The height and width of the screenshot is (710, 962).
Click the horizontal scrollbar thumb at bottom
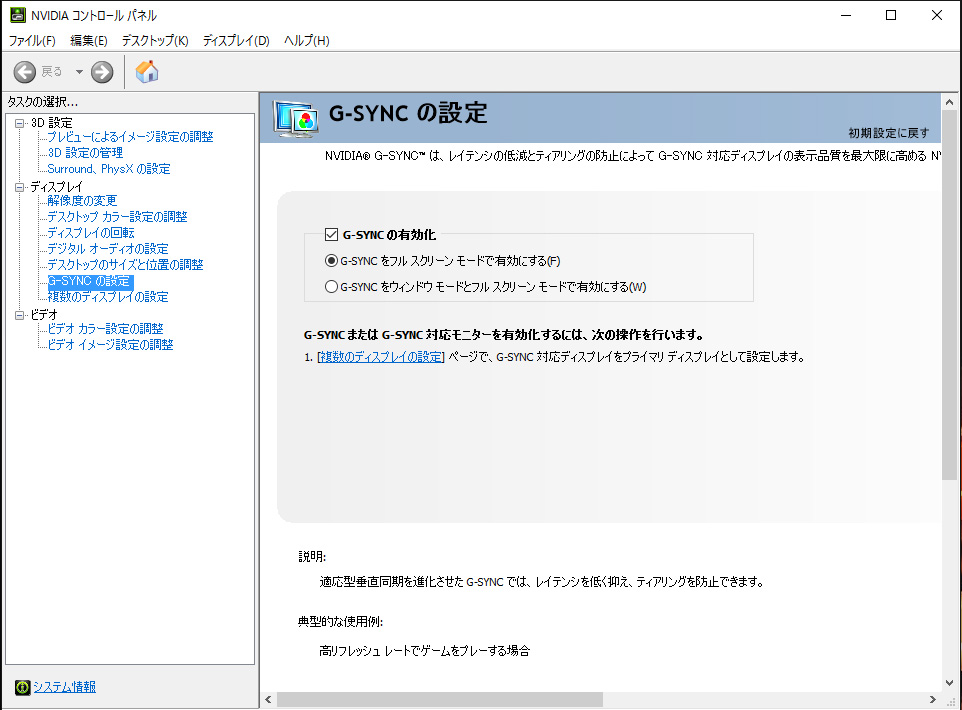pos(440,700)
